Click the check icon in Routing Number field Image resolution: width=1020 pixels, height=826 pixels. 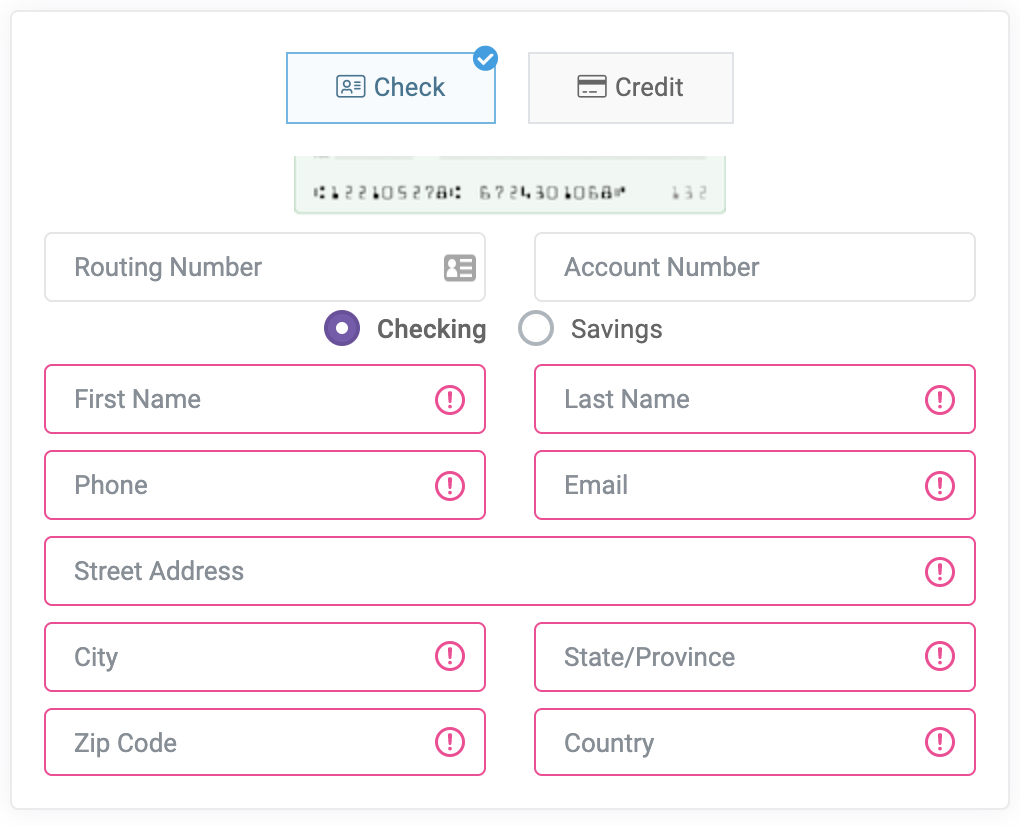point(460,268)
